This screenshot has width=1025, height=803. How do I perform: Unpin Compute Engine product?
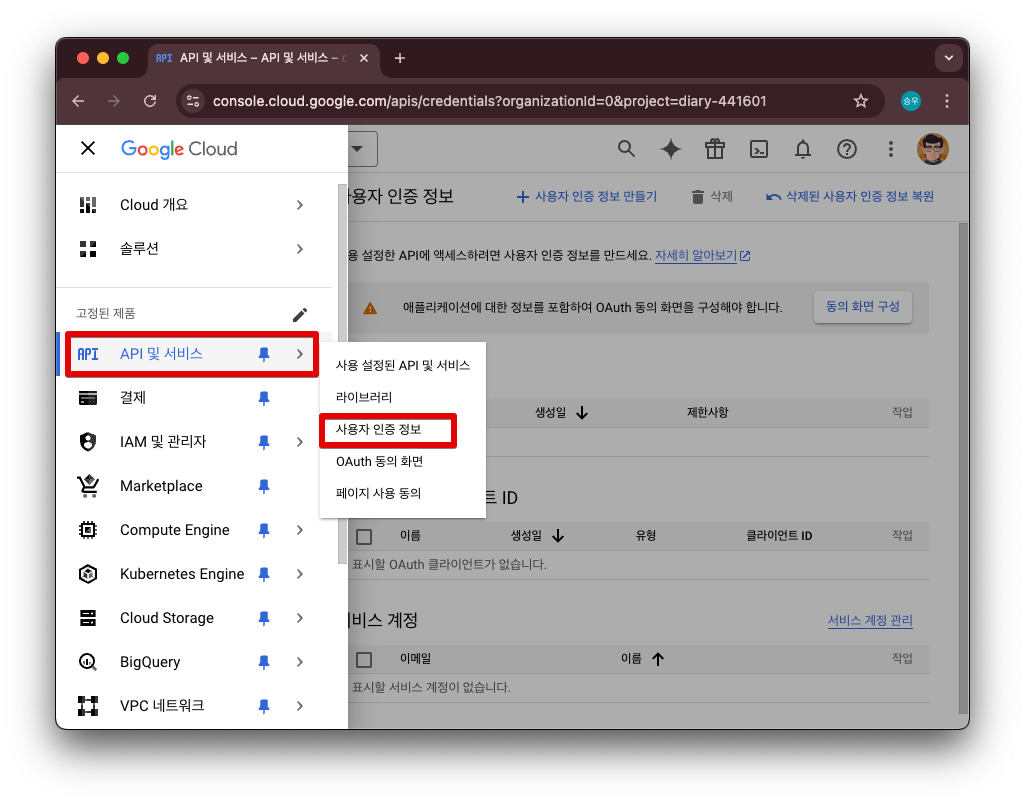tap(264, 530)
